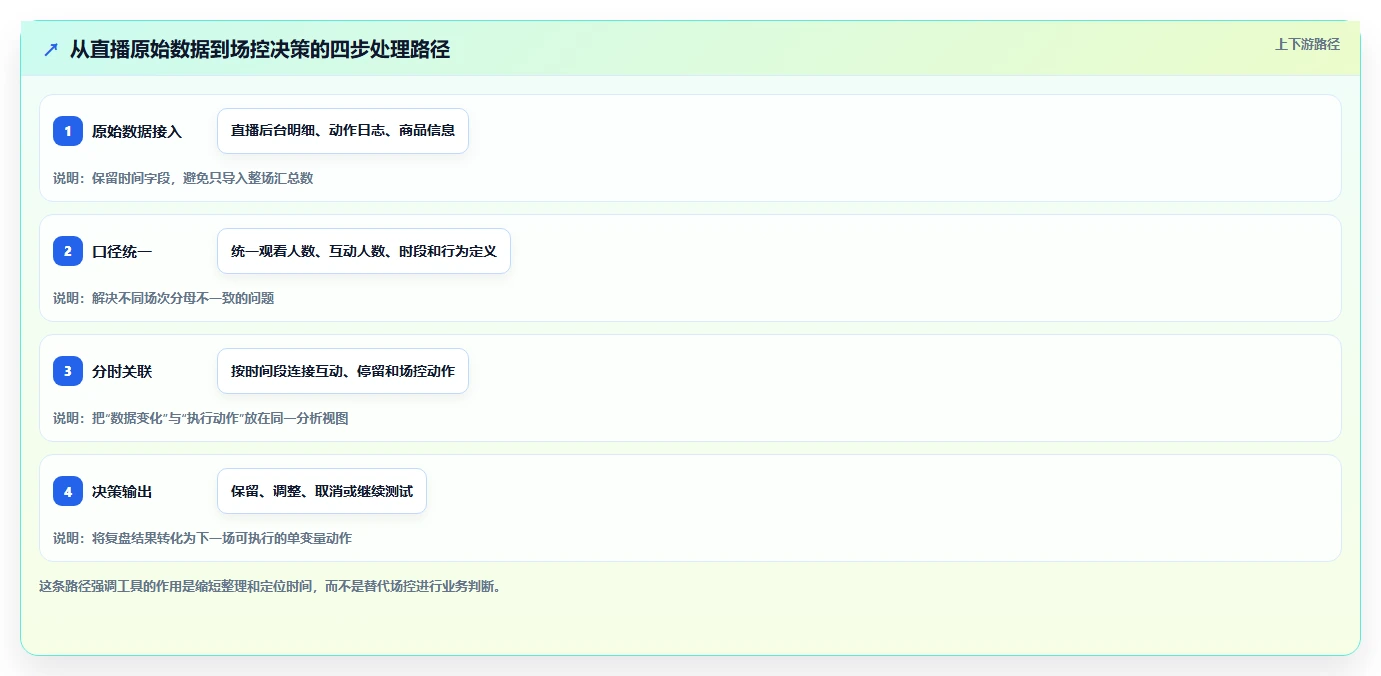Screen dimensions: 1381x676
Task: Click the 决策输出 step label
Action: coord(122,491)
